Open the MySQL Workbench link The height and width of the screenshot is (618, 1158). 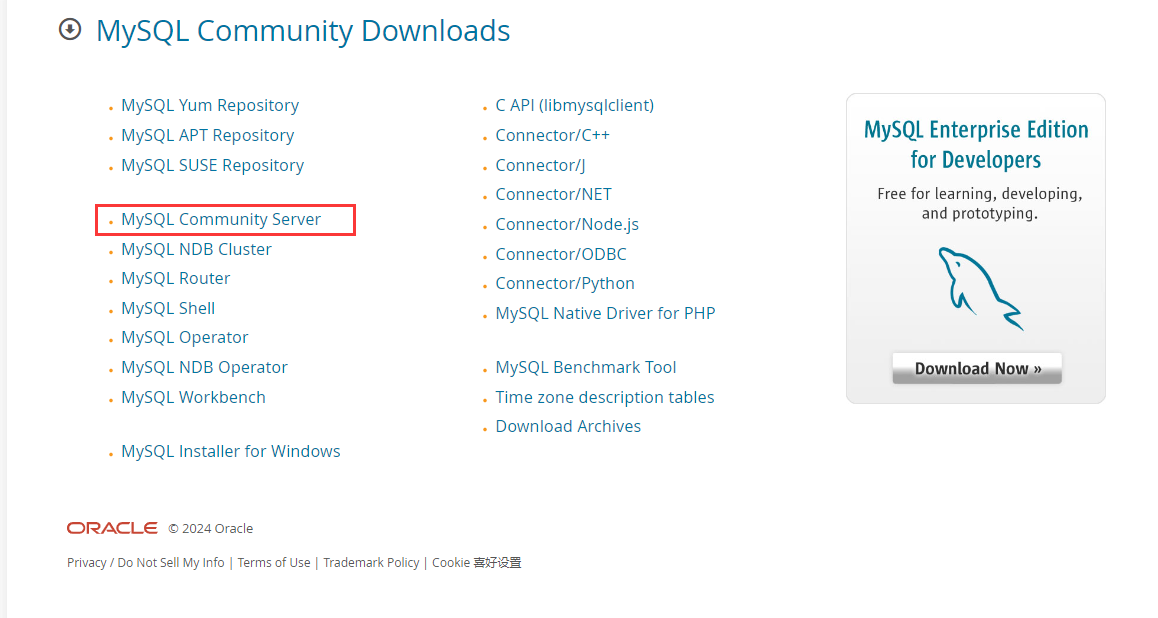(193, 397)
